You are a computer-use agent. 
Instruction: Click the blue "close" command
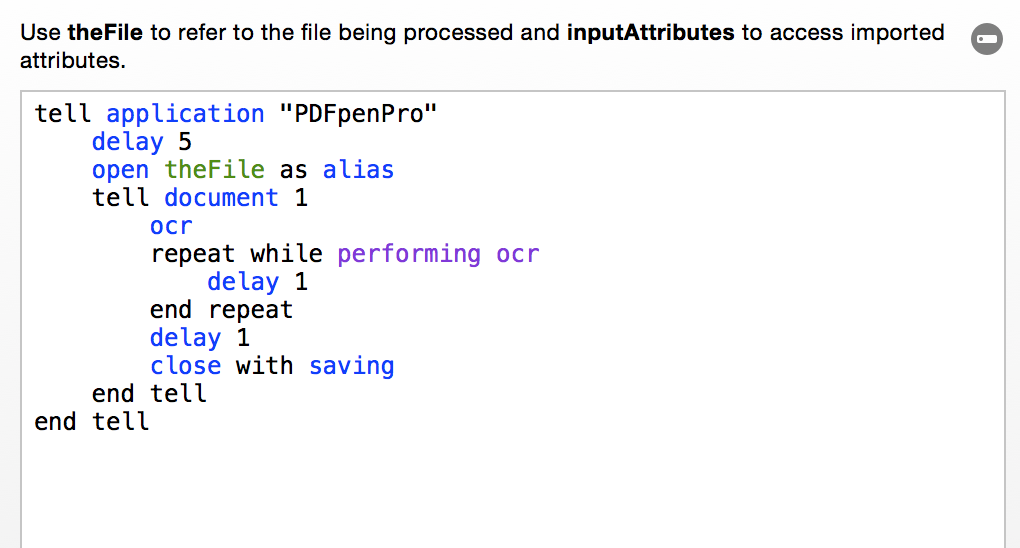point(185,366)
